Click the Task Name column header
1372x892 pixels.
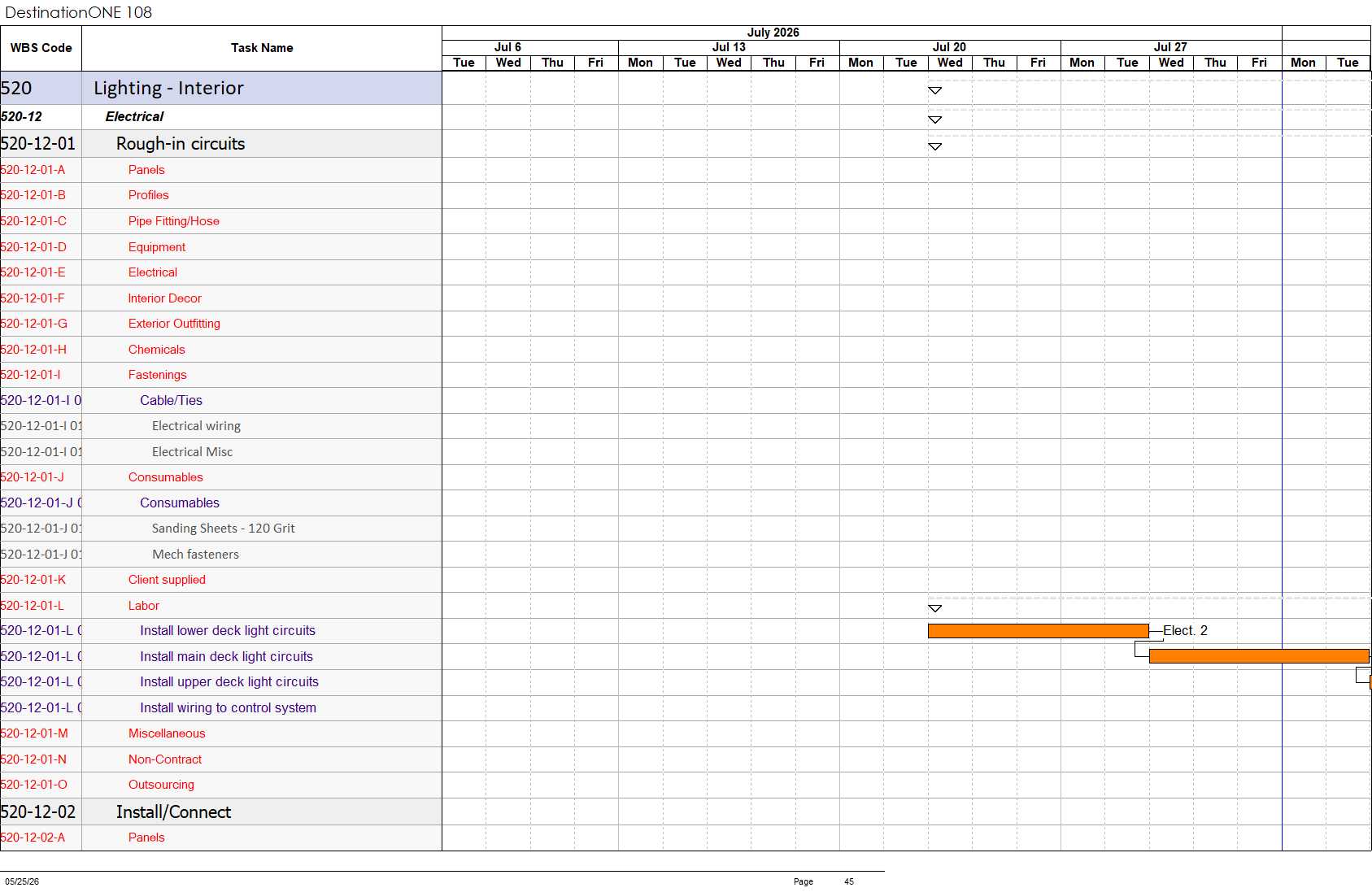262,48
